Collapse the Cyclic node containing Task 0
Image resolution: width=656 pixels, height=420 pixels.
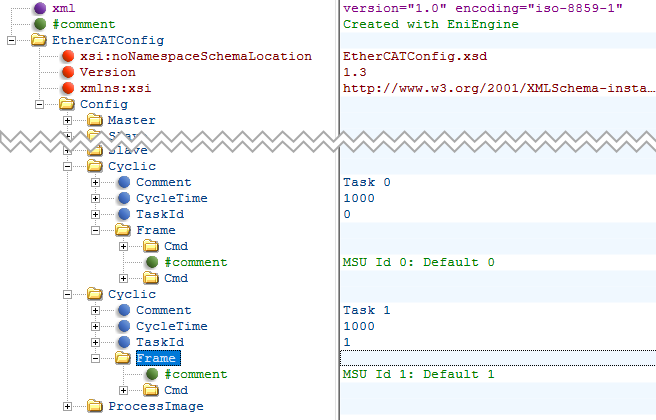(x=67, y=166)
